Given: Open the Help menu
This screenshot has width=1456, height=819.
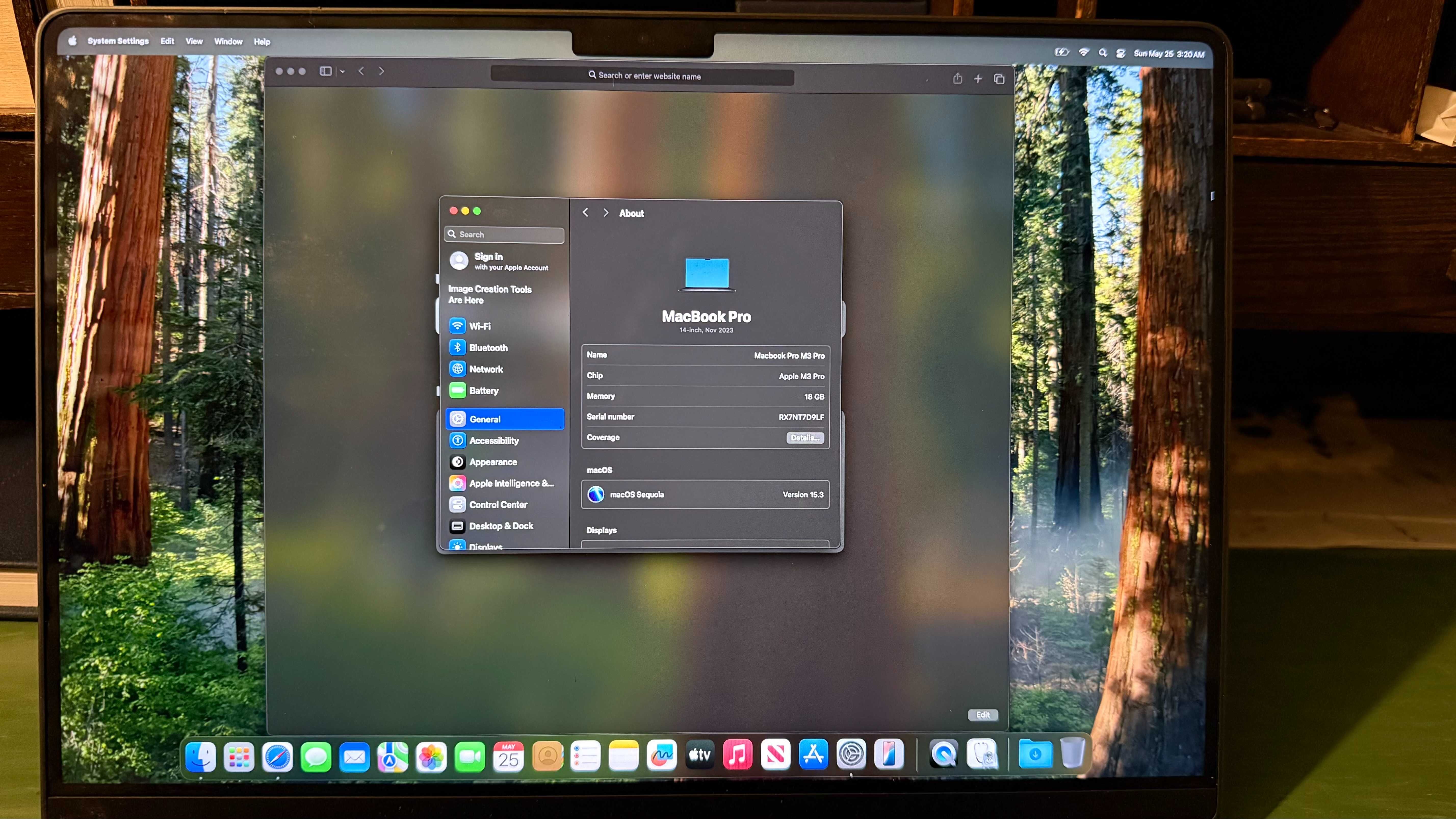Looking at the screenshot, I should coord(262,42).
